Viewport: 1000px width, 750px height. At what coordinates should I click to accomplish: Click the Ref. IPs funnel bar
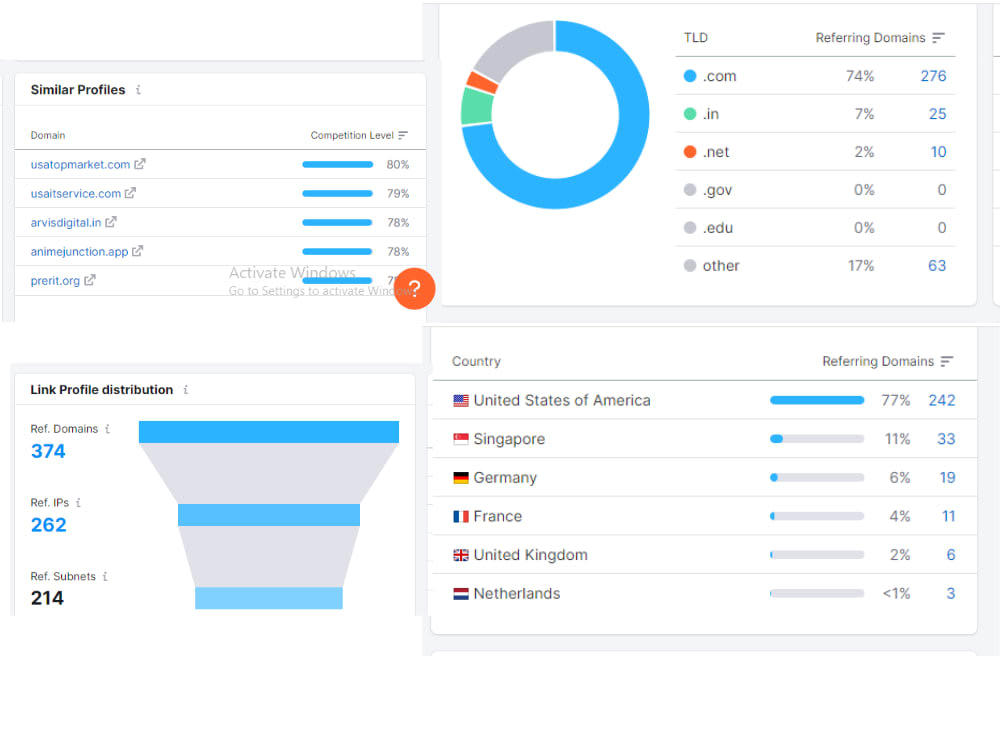[x=268, y=515]
